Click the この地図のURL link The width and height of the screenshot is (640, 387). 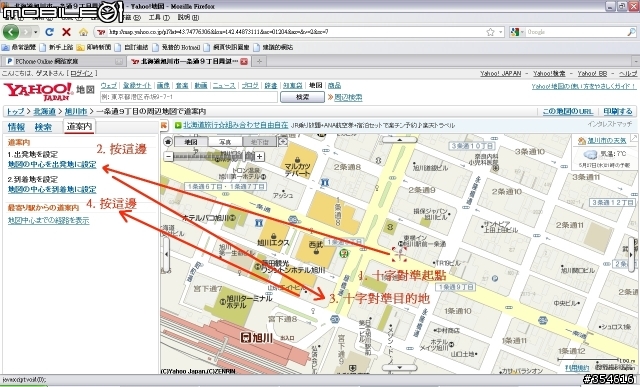pyautogui.click(x=567, y=111)
